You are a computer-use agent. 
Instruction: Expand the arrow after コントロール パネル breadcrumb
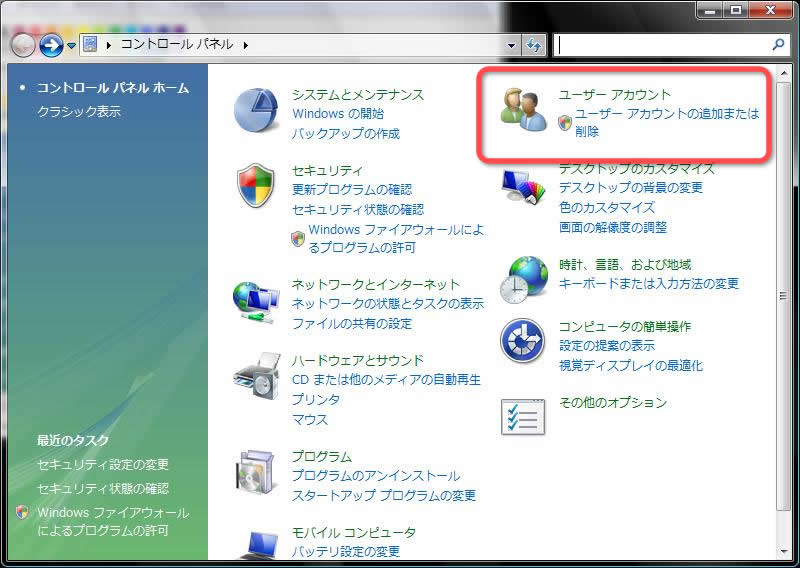coord(246,45)
